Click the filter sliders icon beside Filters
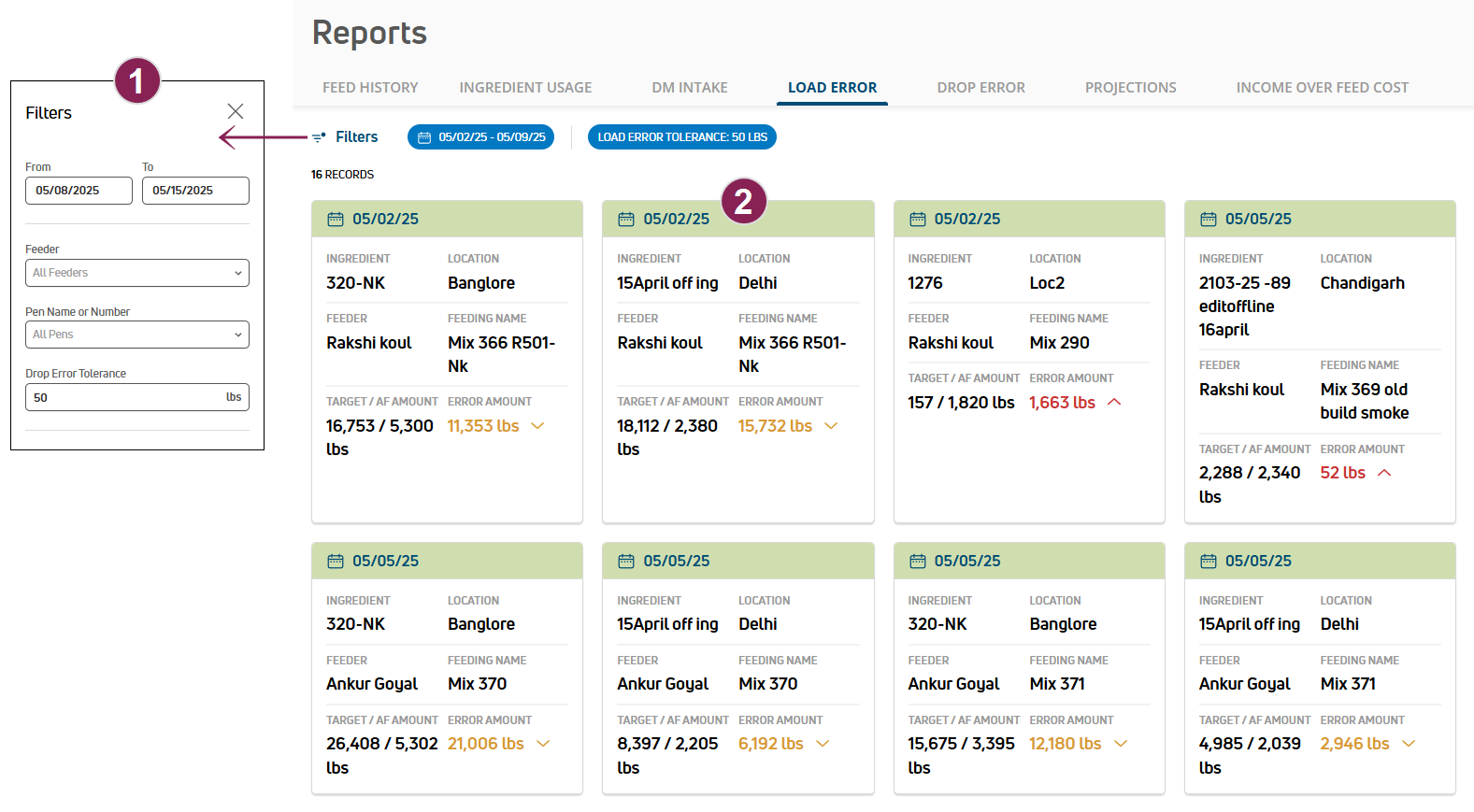Image resolution: width=1474 pixels, height=812 pixels. pyautogui.click(x=319, y=137)
